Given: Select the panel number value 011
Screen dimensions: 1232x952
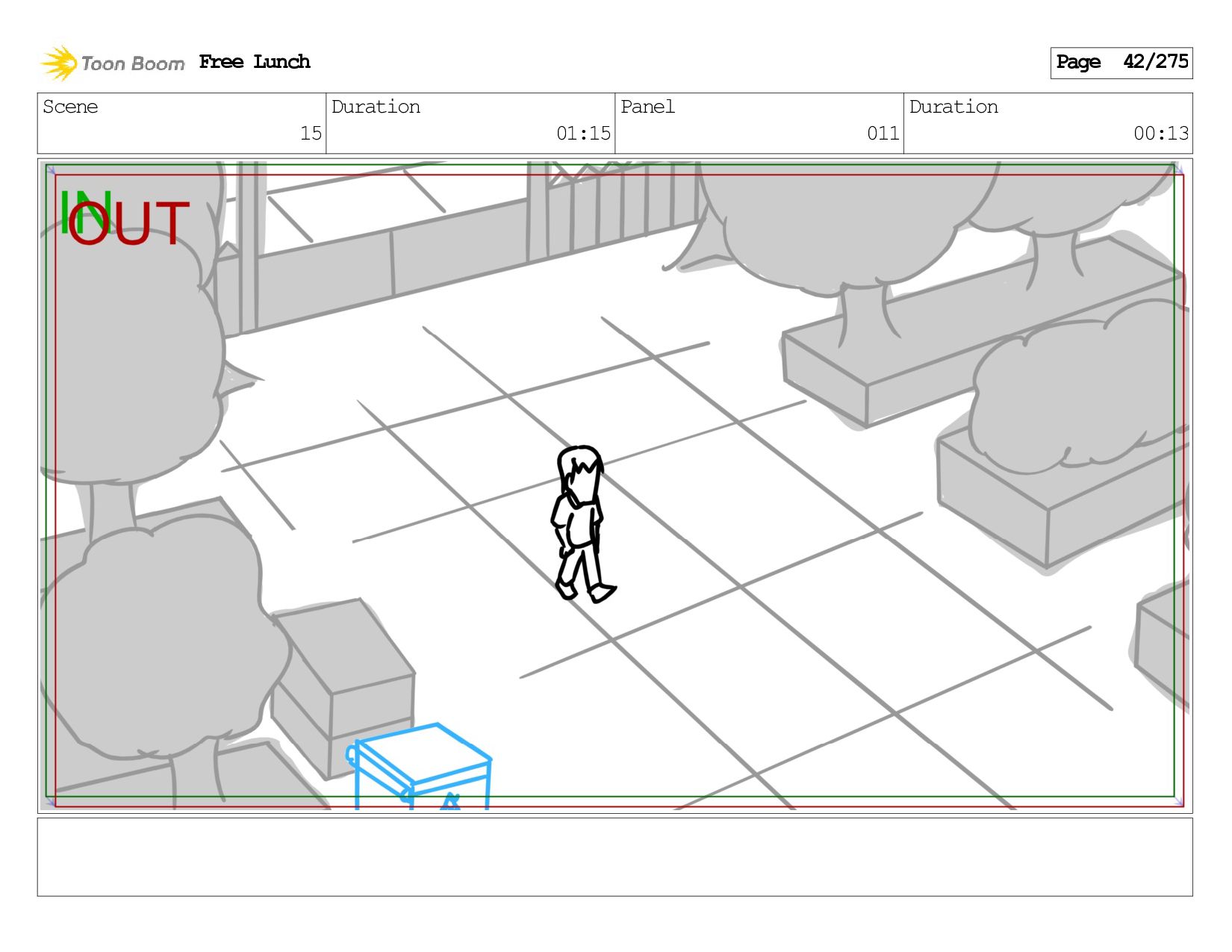Looking at the screenshot, I should point(883,134).
